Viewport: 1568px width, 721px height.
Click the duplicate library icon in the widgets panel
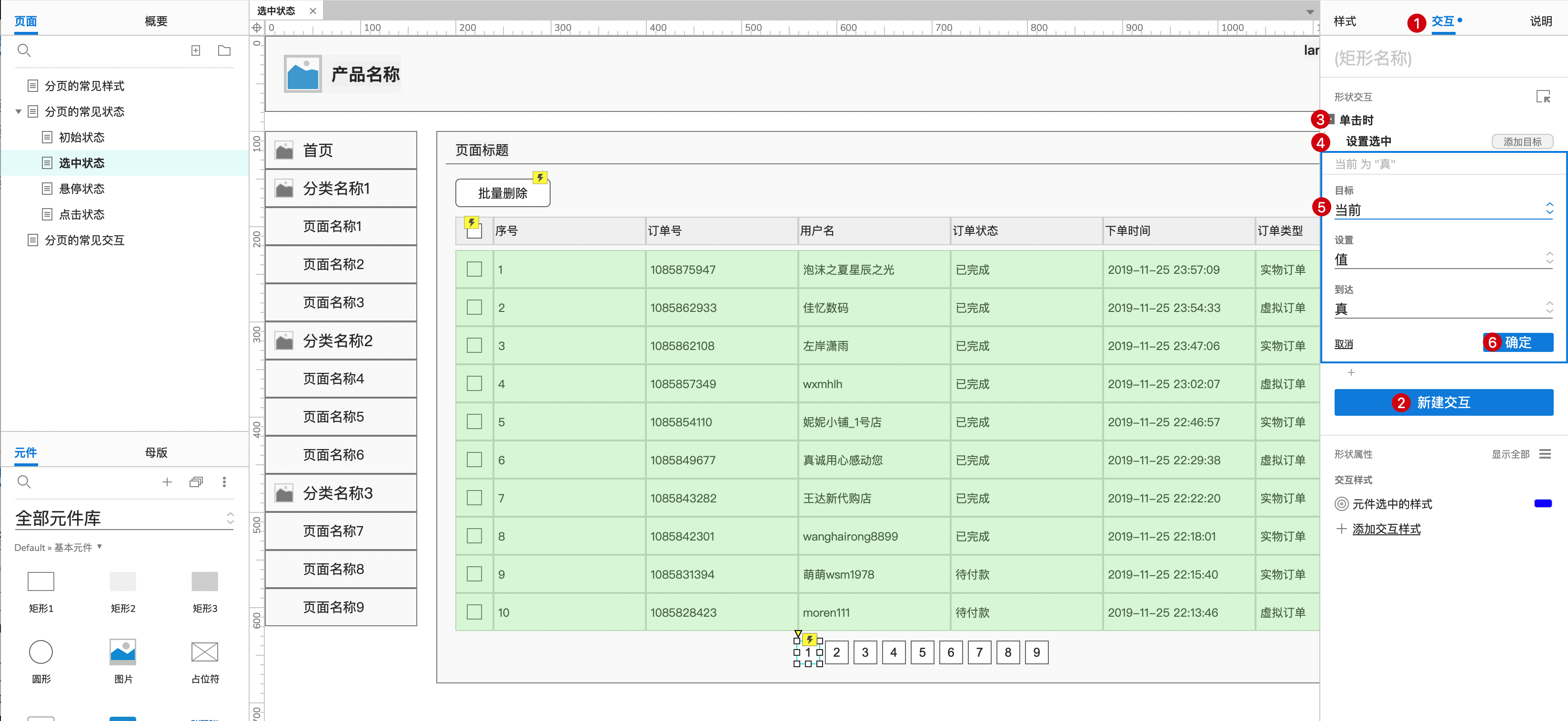(196, 482)
